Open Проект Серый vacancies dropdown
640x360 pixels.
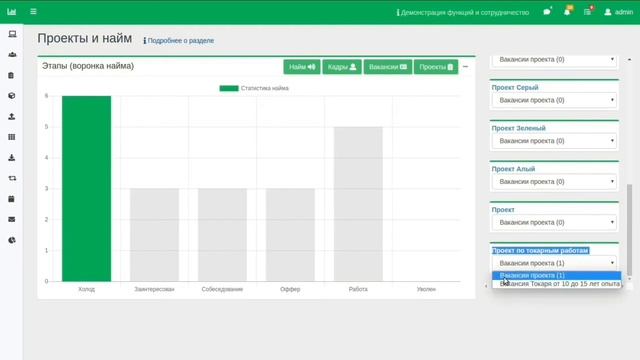pyautogui.click(x=554, y=100)
